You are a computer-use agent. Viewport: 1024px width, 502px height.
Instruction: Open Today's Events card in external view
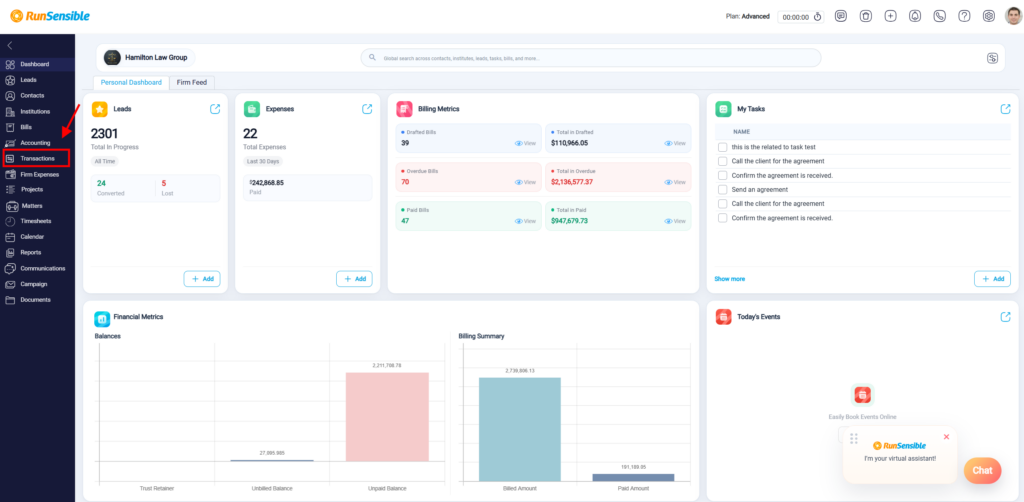1005,317
